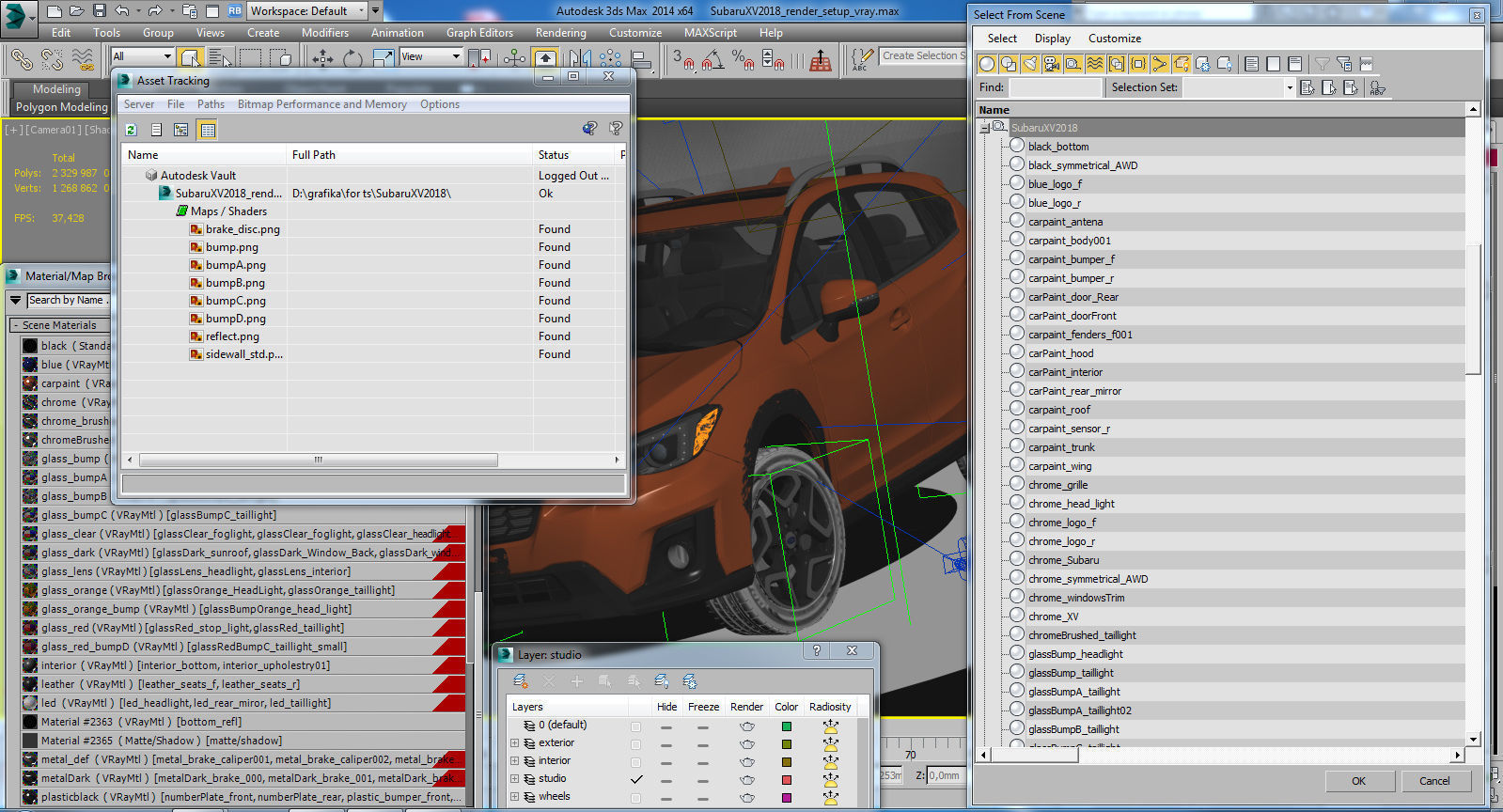
Task: Click the Unlink Selection tool
Action: 52,59
